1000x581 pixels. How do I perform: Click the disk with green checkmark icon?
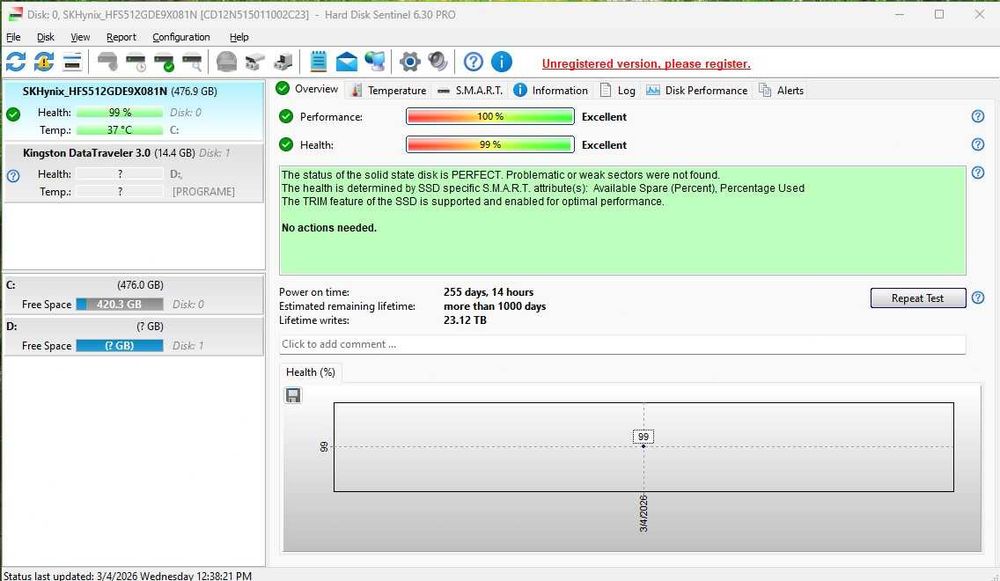coord(164,62)
